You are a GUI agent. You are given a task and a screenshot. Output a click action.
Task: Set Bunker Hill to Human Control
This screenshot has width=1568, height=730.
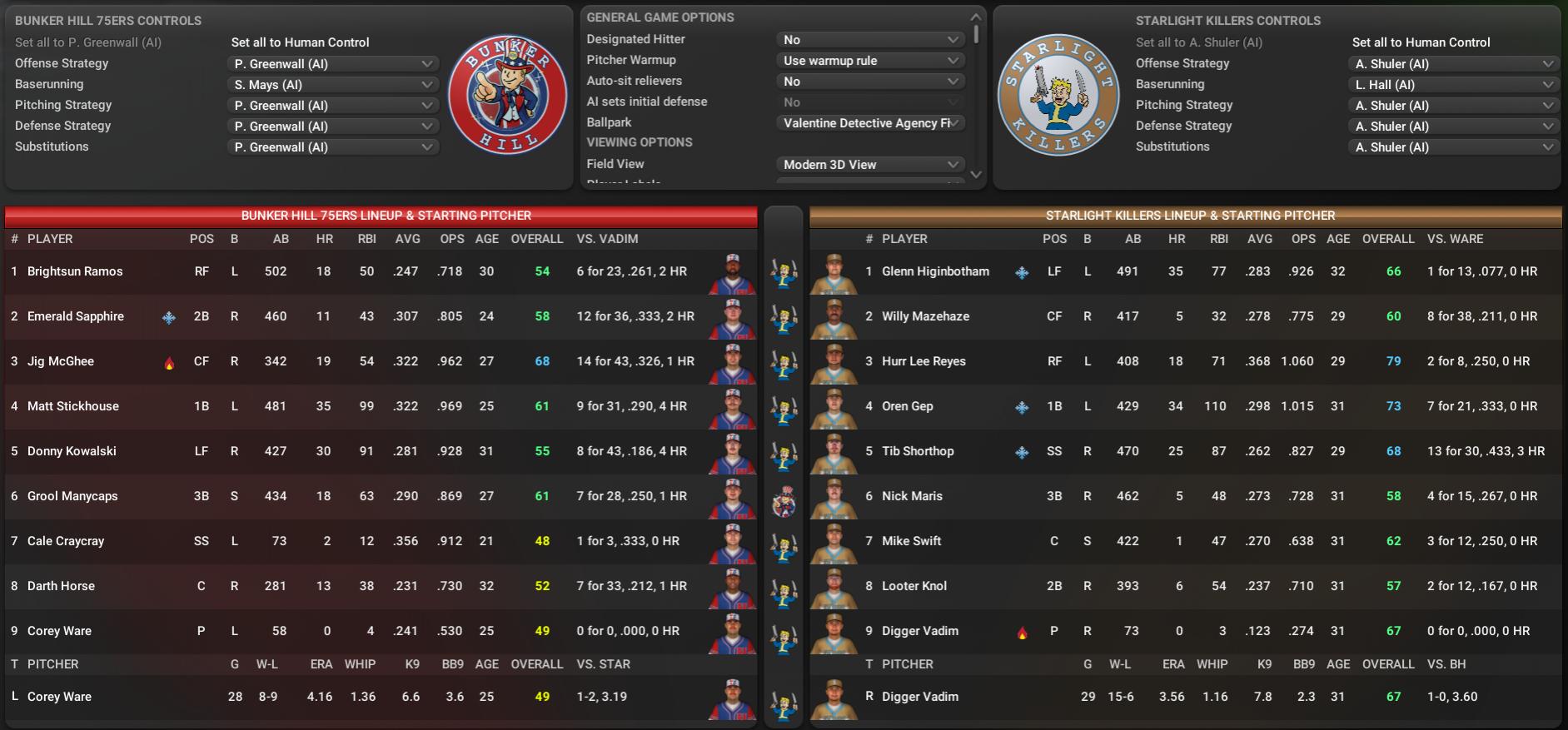click(x=300, y=42)
